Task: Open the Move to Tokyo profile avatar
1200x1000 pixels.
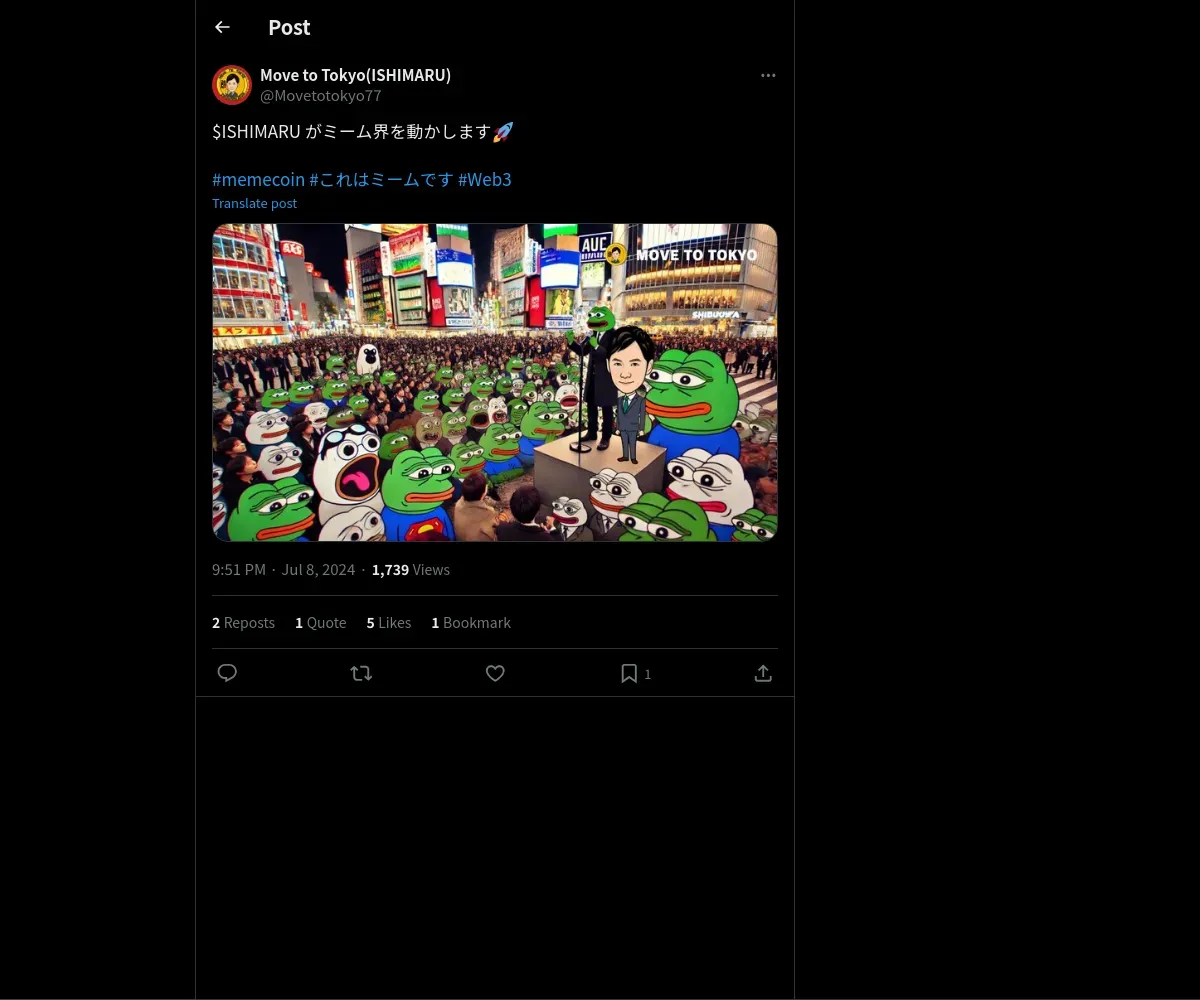Action: 232,85
